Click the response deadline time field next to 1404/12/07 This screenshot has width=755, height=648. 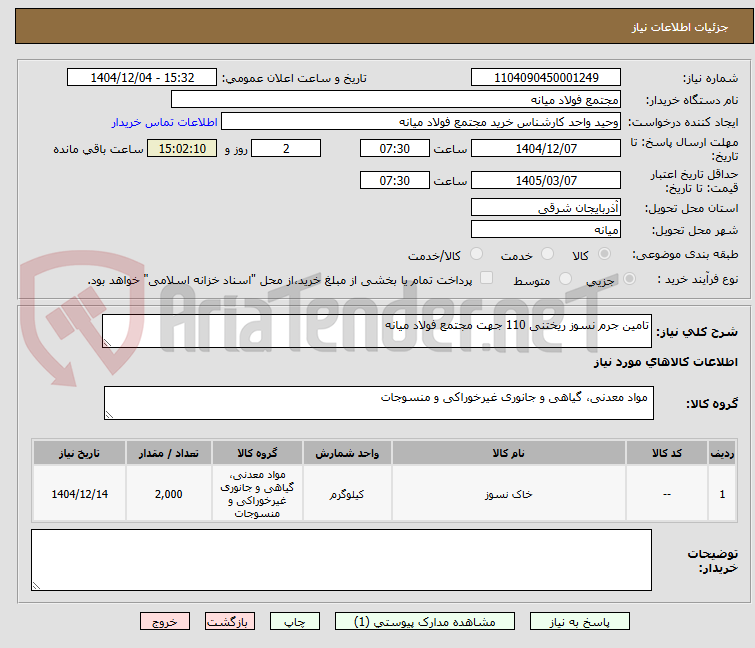pos(394,148)
